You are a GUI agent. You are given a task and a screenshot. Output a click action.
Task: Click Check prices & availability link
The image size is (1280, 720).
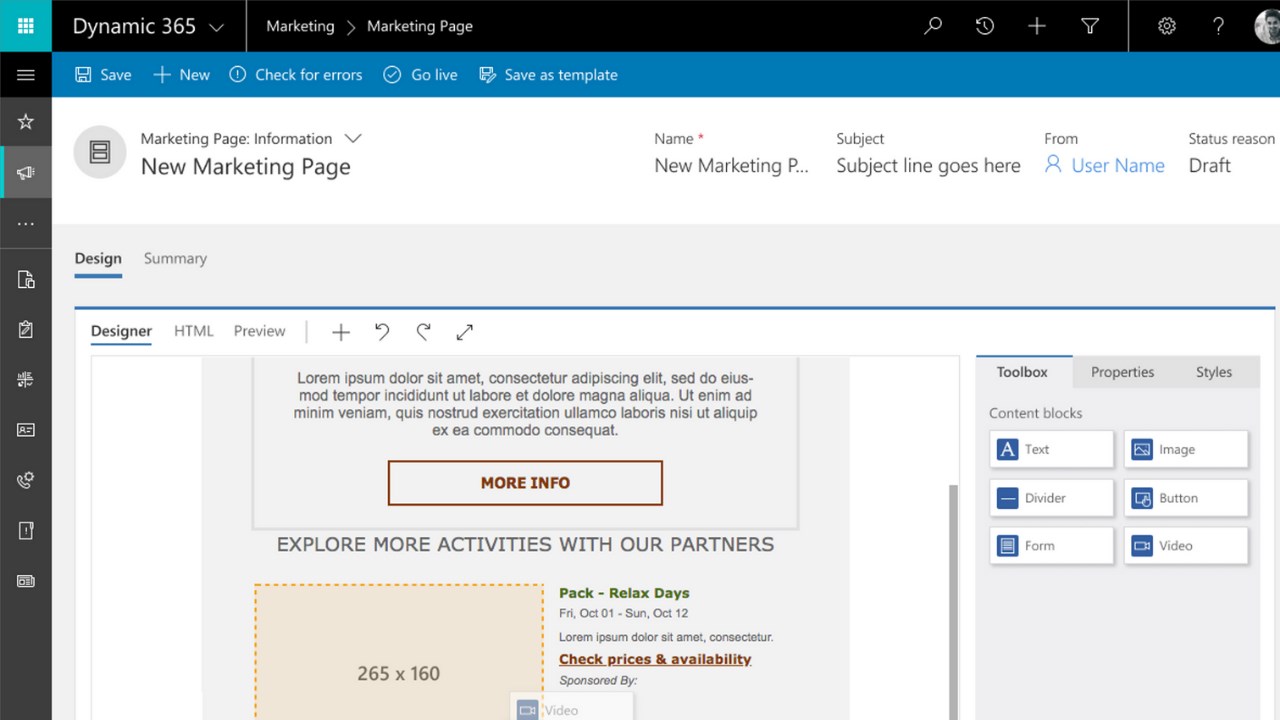pyautogui.click(x=655, y=659)
